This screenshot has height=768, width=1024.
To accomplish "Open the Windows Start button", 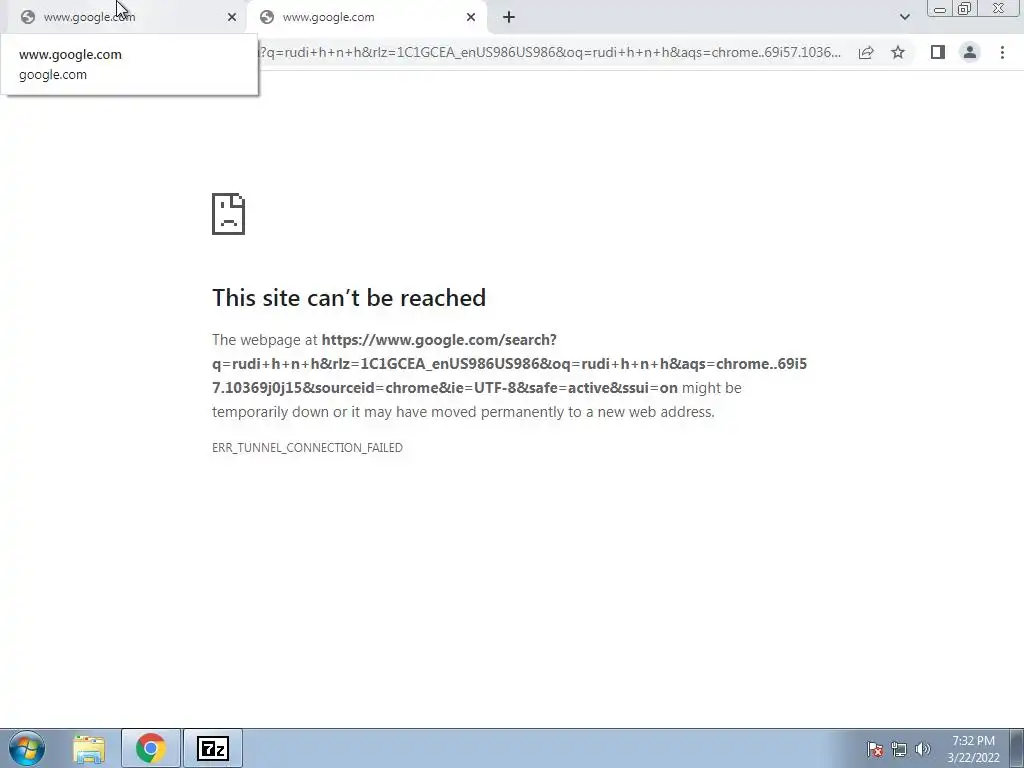I will 27,748.
